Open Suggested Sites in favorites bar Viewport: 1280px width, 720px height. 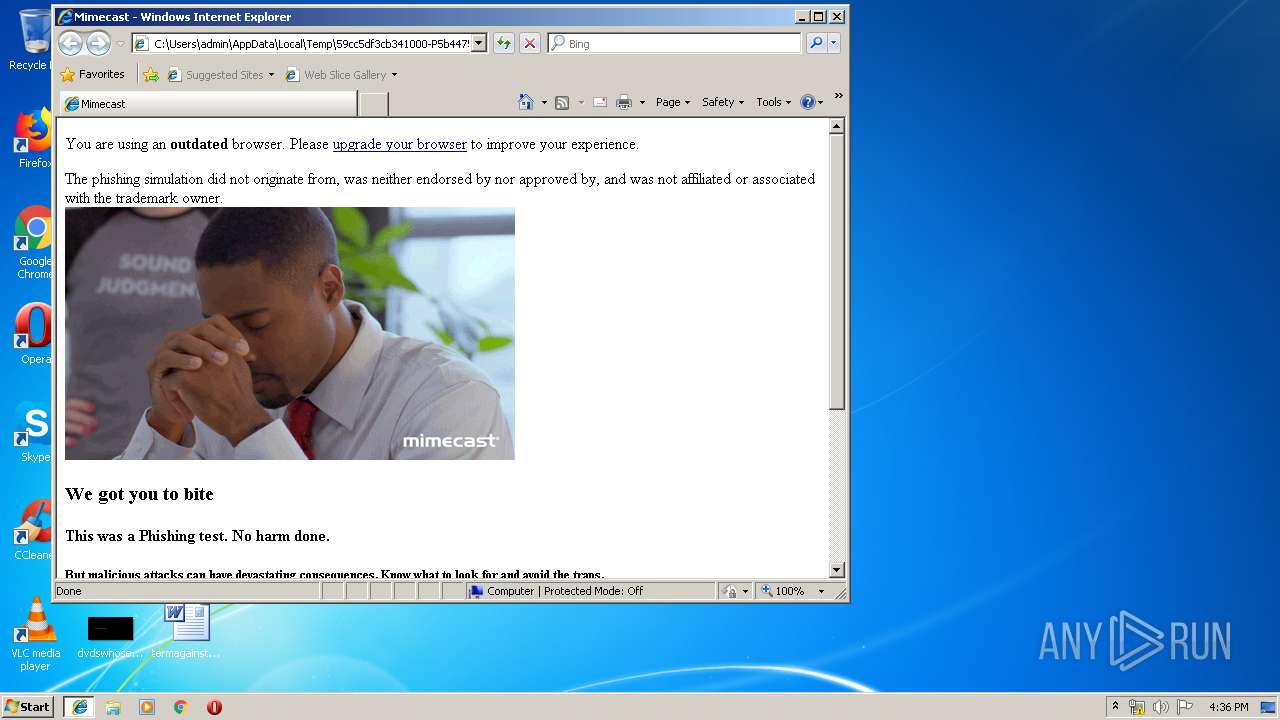pyautogui.click(x=220, y=74)
